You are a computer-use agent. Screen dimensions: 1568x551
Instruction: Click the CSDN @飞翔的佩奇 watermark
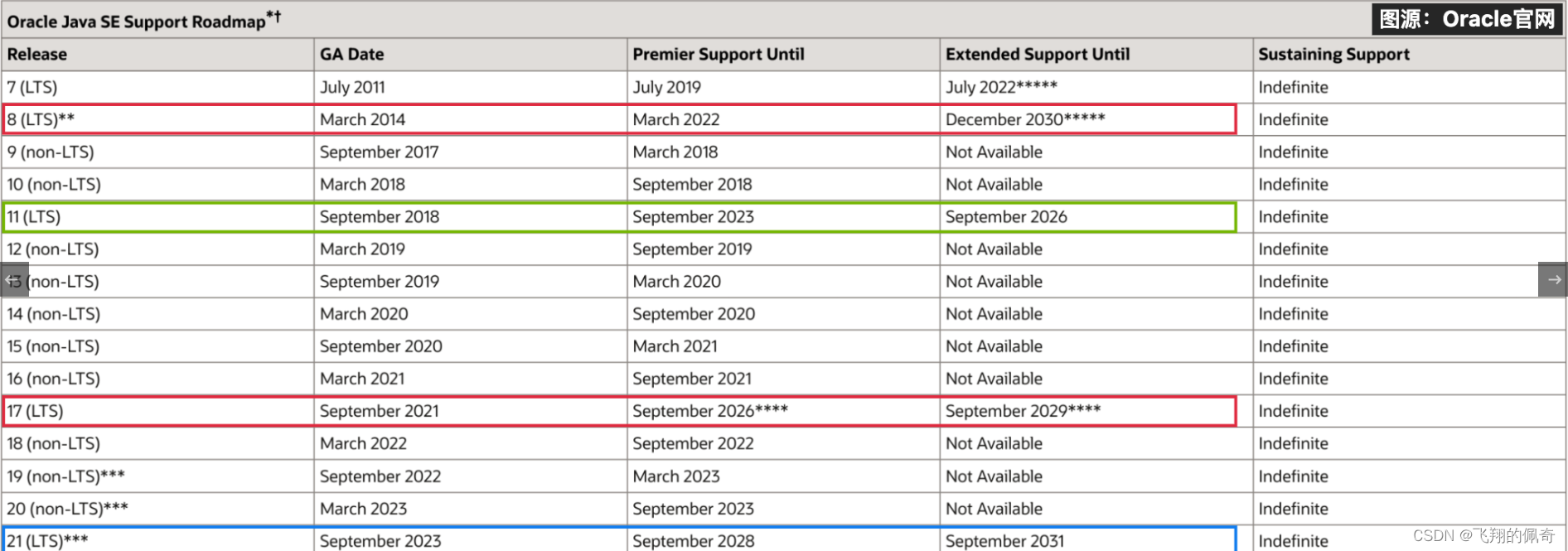tap(1483, 536)
